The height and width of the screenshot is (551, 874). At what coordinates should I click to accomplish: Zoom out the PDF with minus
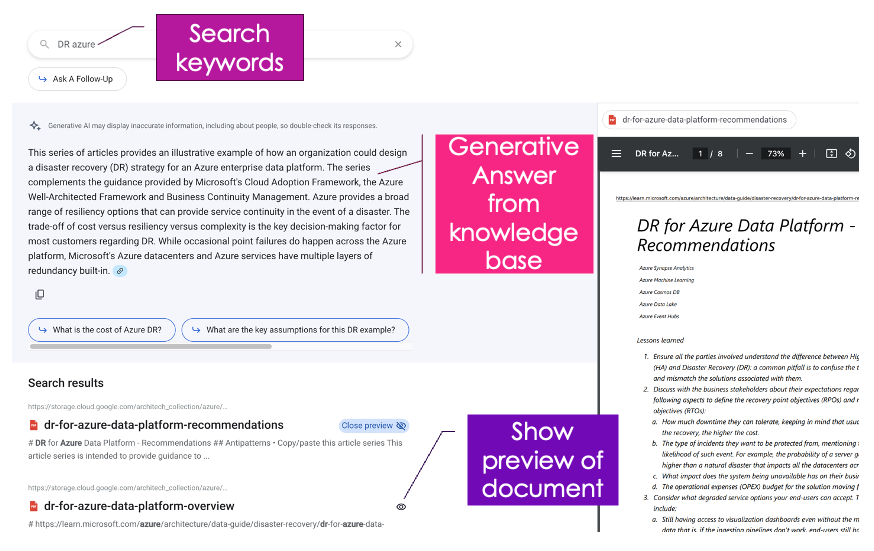pyautogui.click(x=749, y=154)
